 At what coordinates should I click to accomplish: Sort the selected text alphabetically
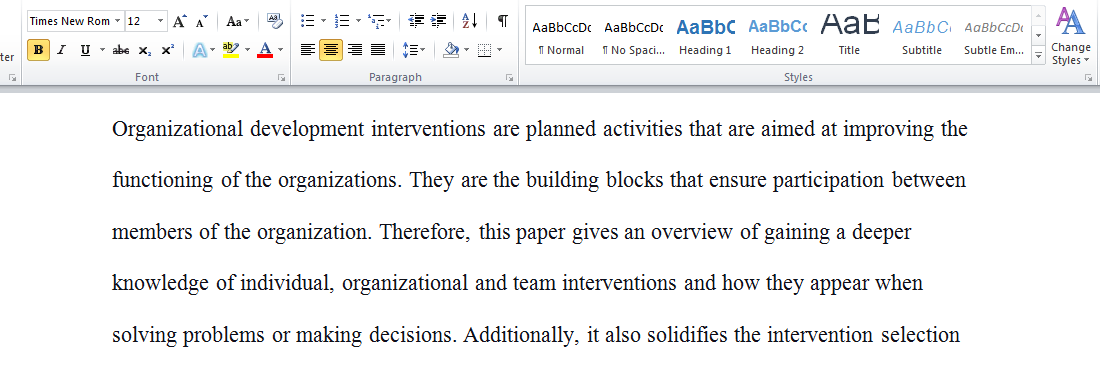pos(469,21)
